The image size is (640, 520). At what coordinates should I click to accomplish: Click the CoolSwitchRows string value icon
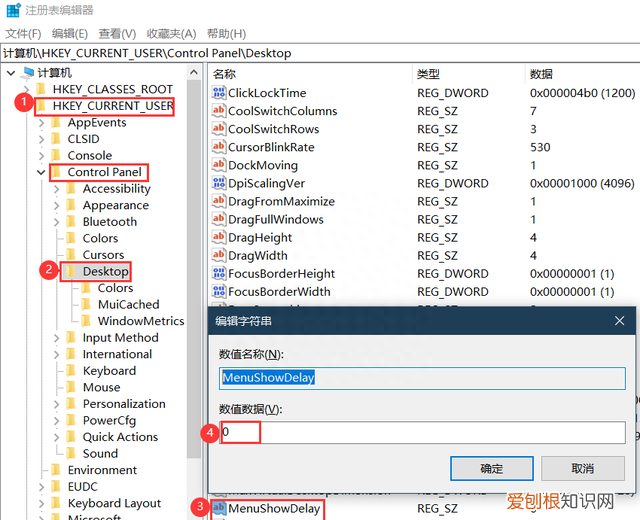pyautogui.click(x=219, y=129)
